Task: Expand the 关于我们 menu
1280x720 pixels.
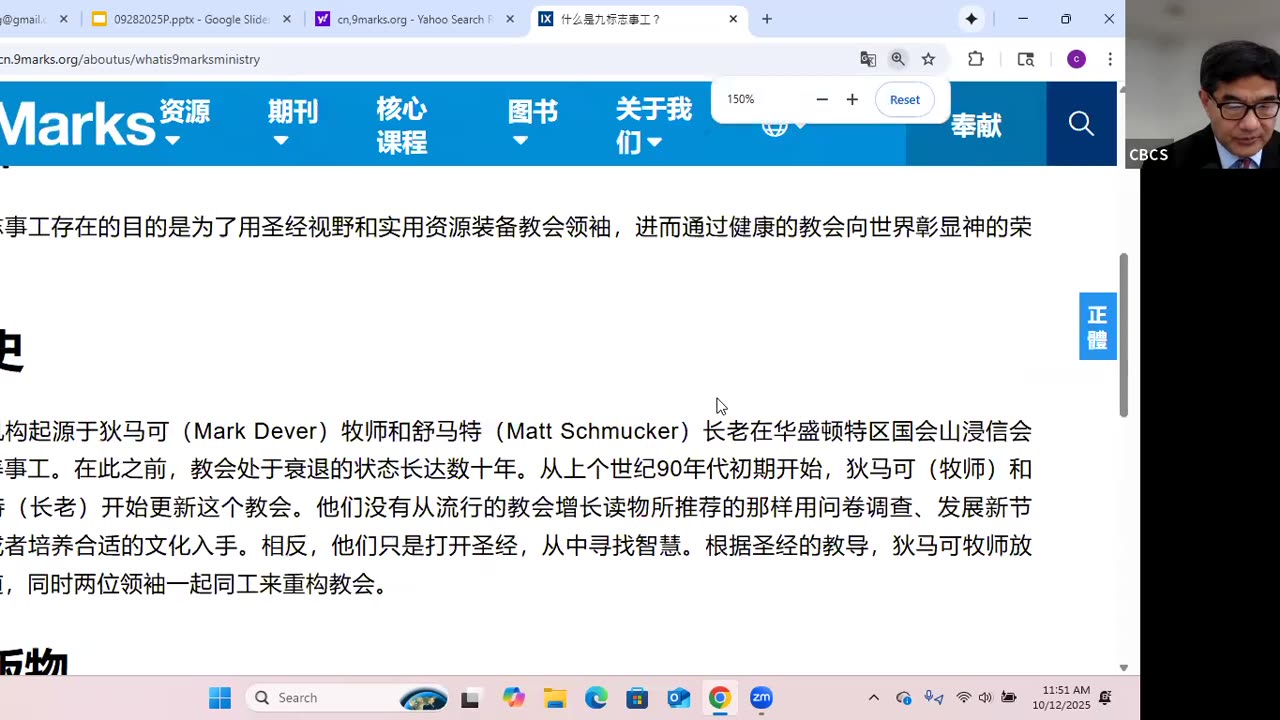Action: point(653,126)
